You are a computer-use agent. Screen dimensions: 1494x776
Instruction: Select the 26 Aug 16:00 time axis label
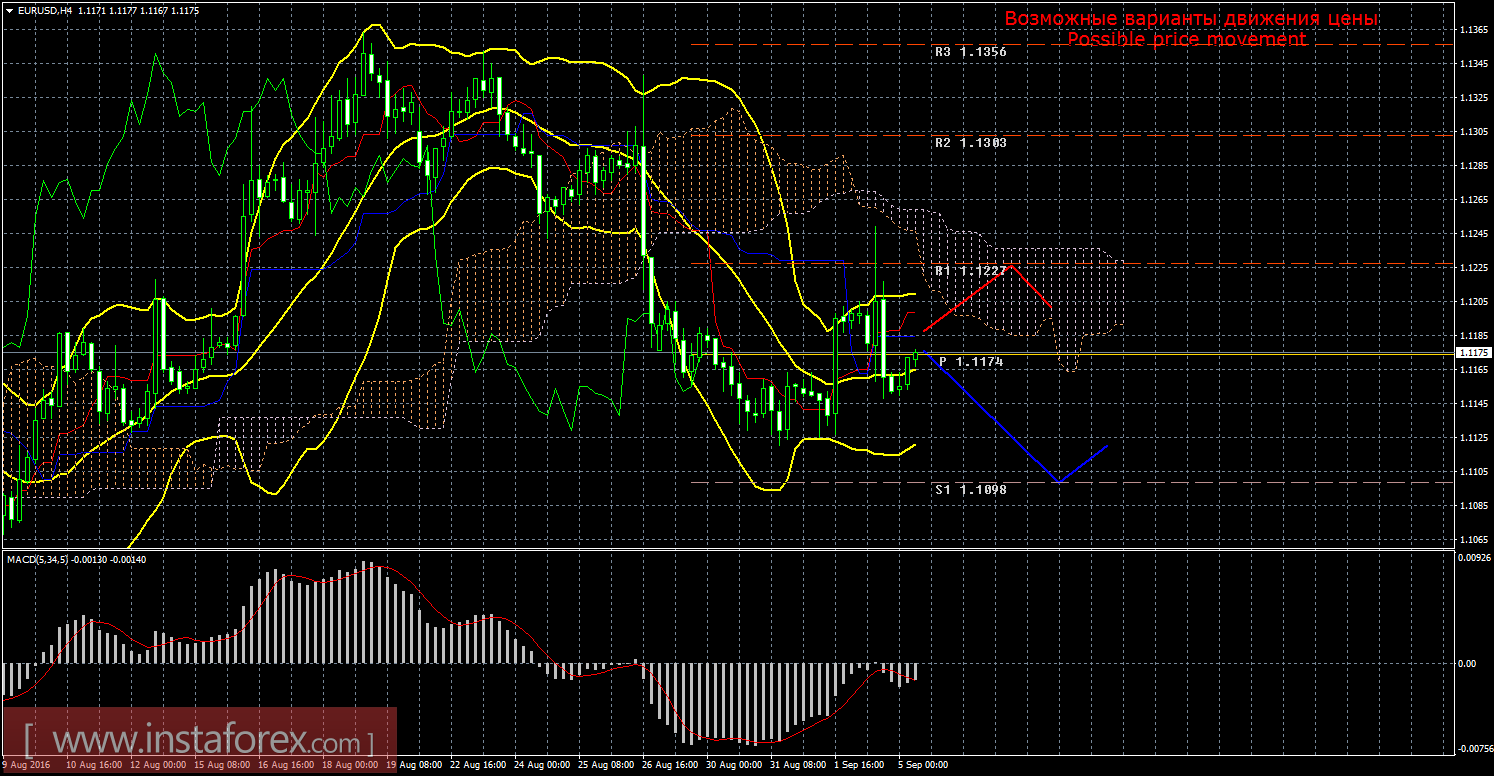coord(669,765)
